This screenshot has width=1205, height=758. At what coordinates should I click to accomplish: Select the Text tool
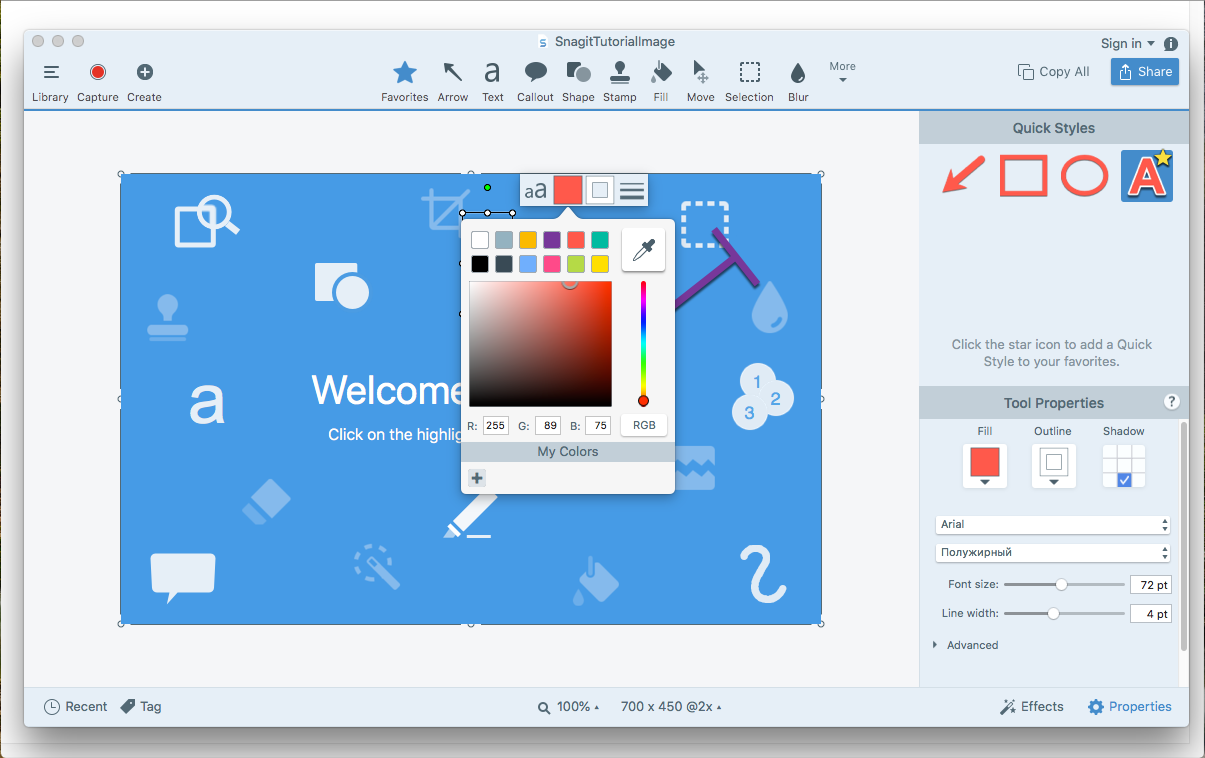click(493, 82)
